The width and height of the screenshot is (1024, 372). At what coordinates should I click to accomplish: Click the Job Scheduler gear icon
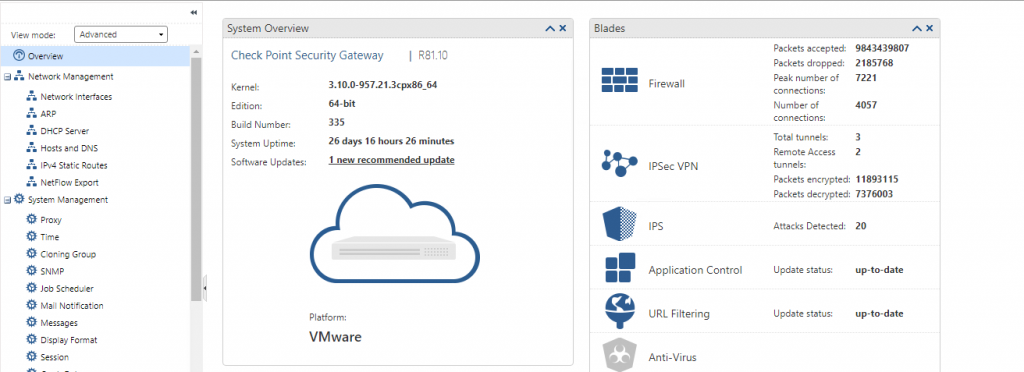tap(31, 288)
